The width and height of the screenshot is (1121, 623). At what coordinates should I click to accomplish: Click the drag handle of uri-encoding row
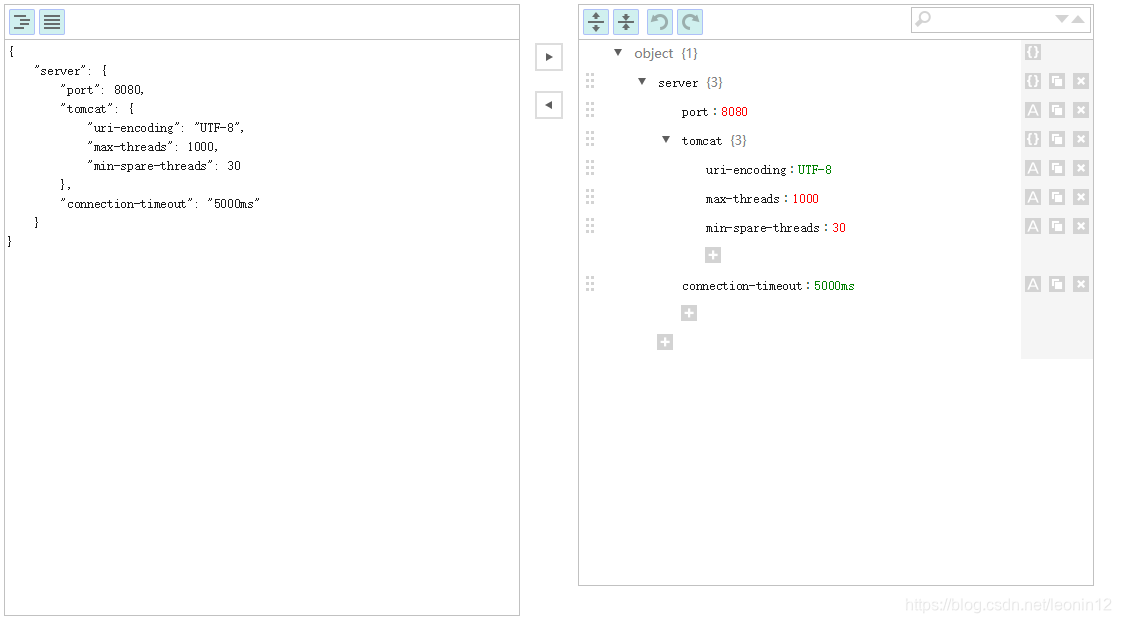coord(590,168)
